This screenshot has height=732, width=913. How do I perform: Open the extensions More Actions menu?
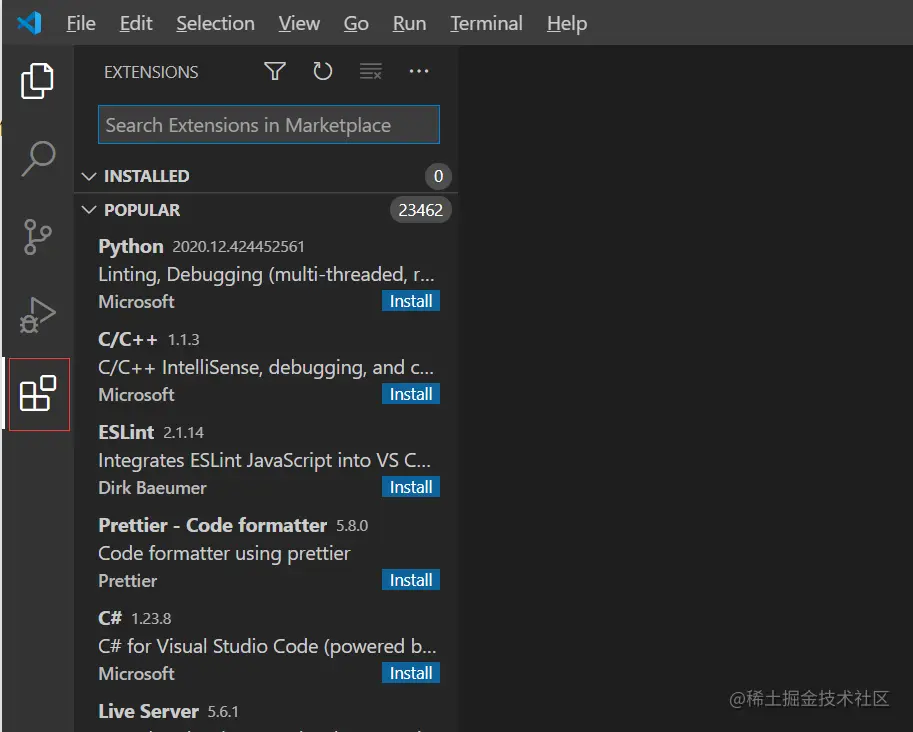(419, 71)
